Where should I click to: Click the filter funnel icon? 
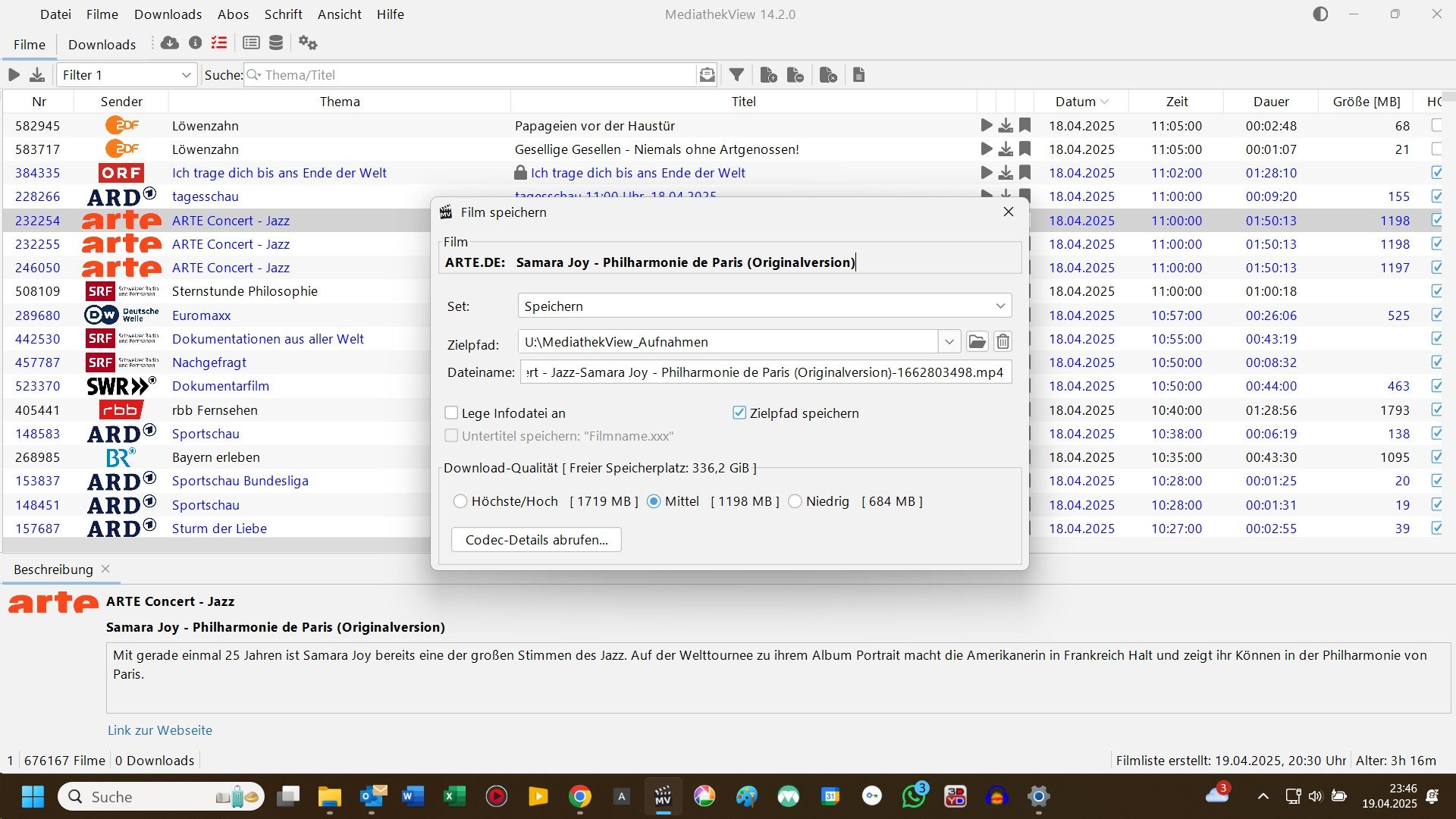(x=736, y=75)
